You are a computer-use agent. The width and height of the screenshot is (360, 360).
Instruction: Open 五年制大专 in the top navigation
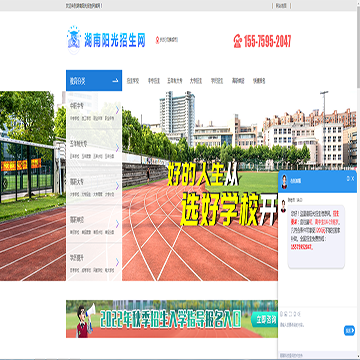click(x=175, y=81)
